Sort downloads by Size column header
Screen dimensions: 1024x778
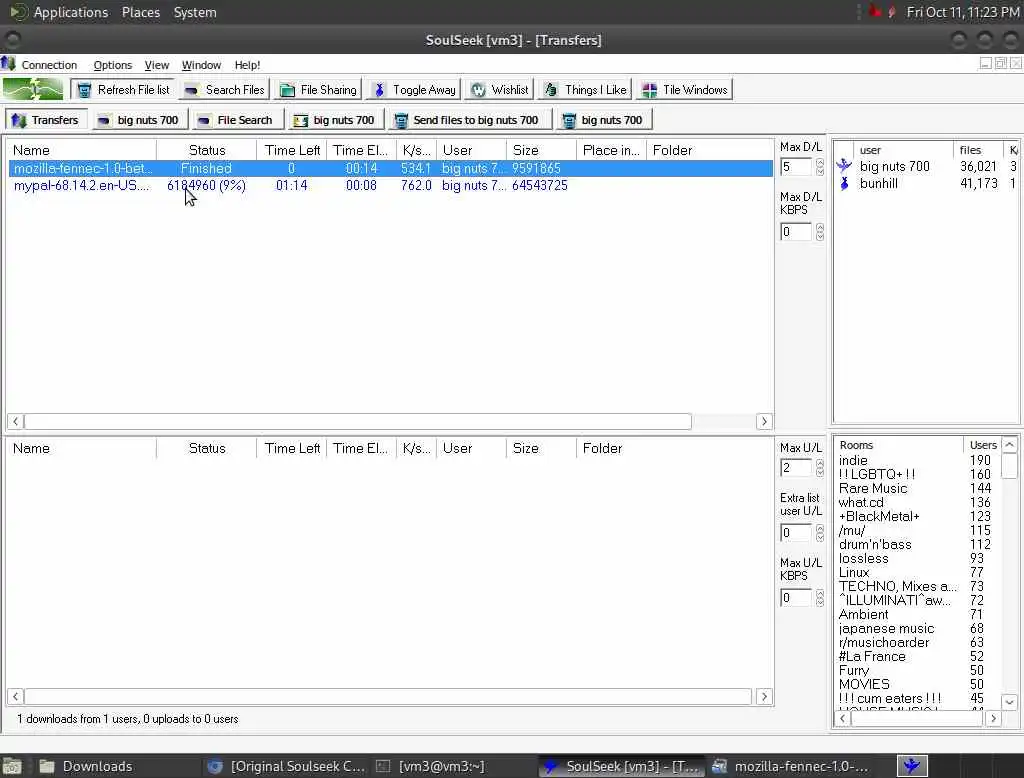[x=540, y=150]
